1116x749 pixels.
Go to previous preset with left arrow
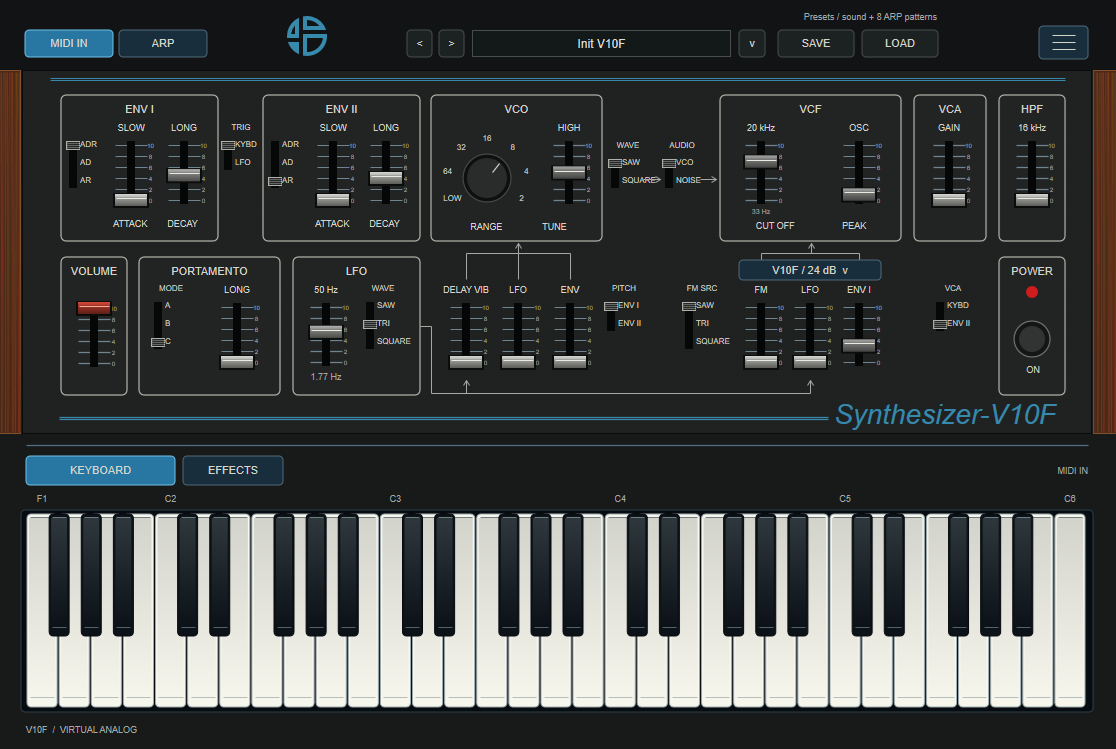coord(419,43)
